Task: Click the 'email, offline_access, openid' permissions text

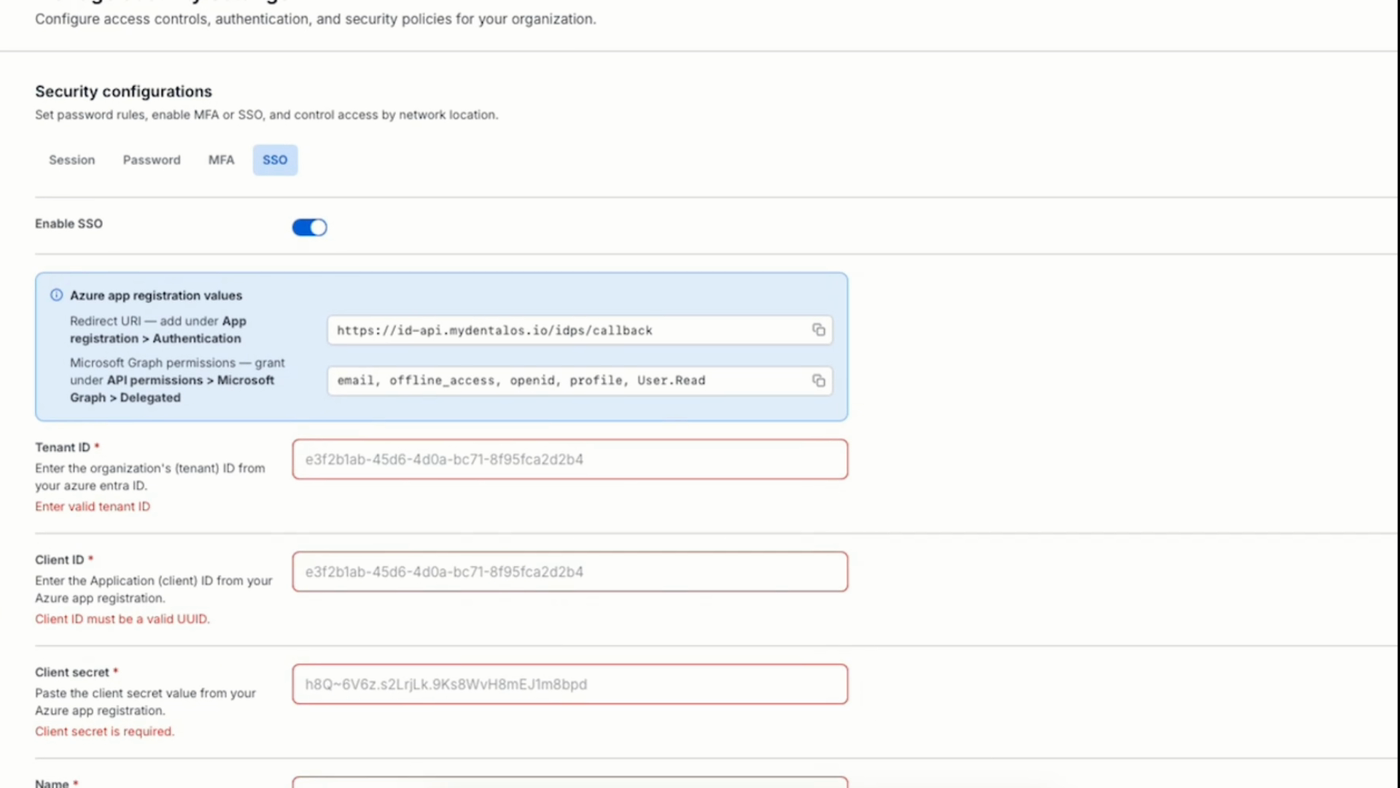Action: (x=521, y=380)
